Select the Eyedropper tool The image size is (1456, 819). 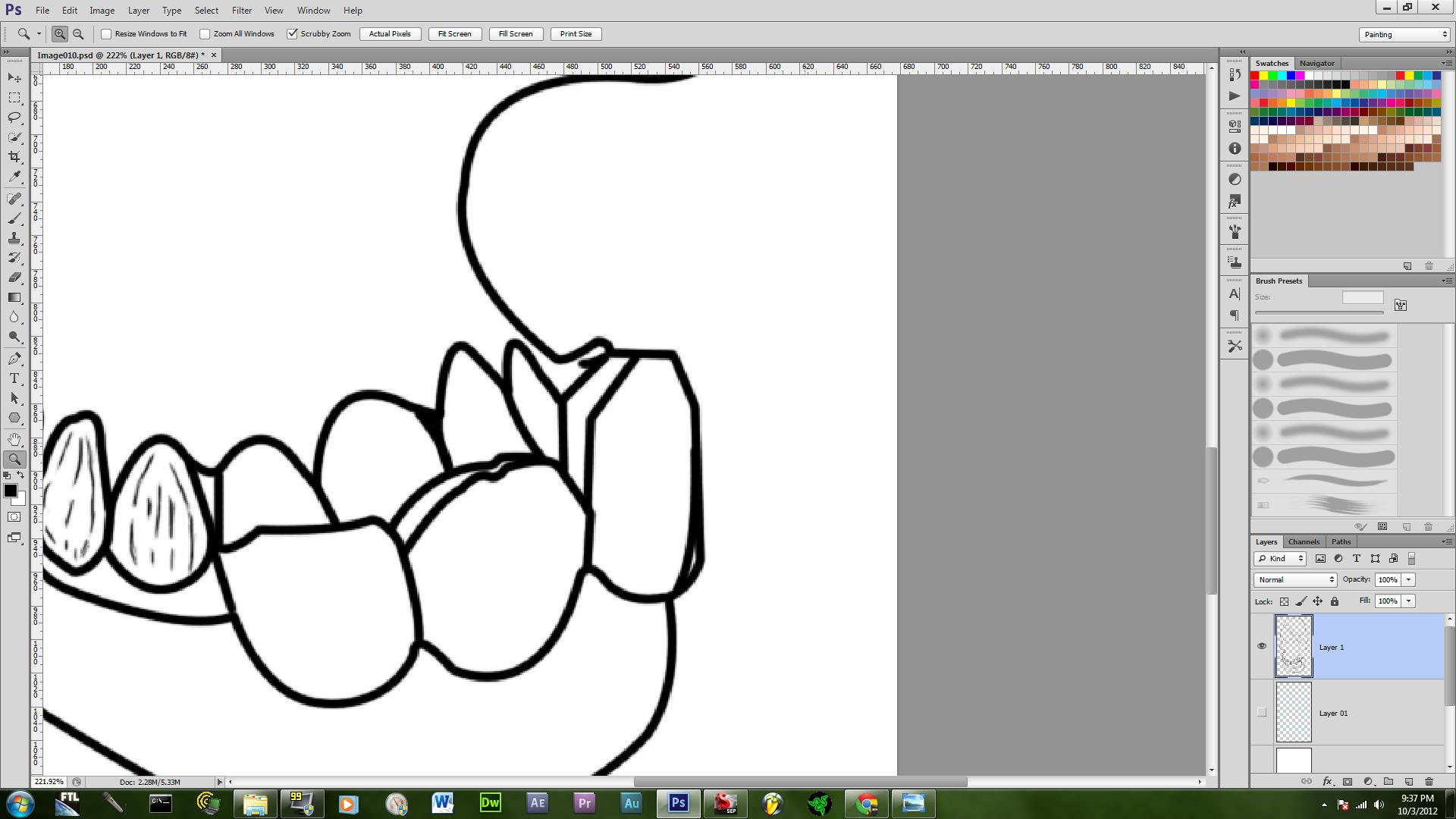tap(14, 176)
